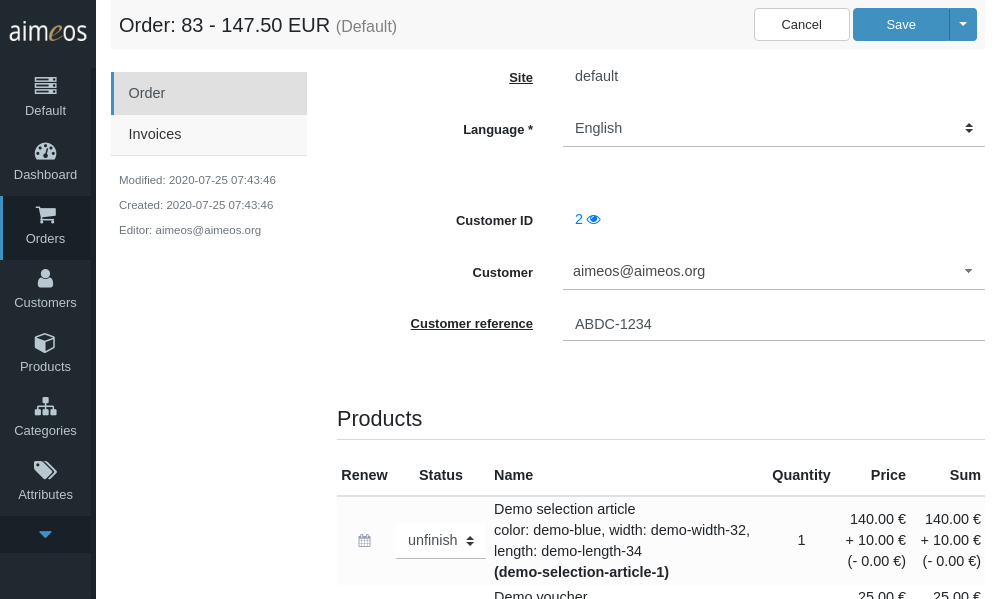This screenshot has width=1000, height=599.
Task: Click the customer ID link 2
Action: tap(578, 219)
